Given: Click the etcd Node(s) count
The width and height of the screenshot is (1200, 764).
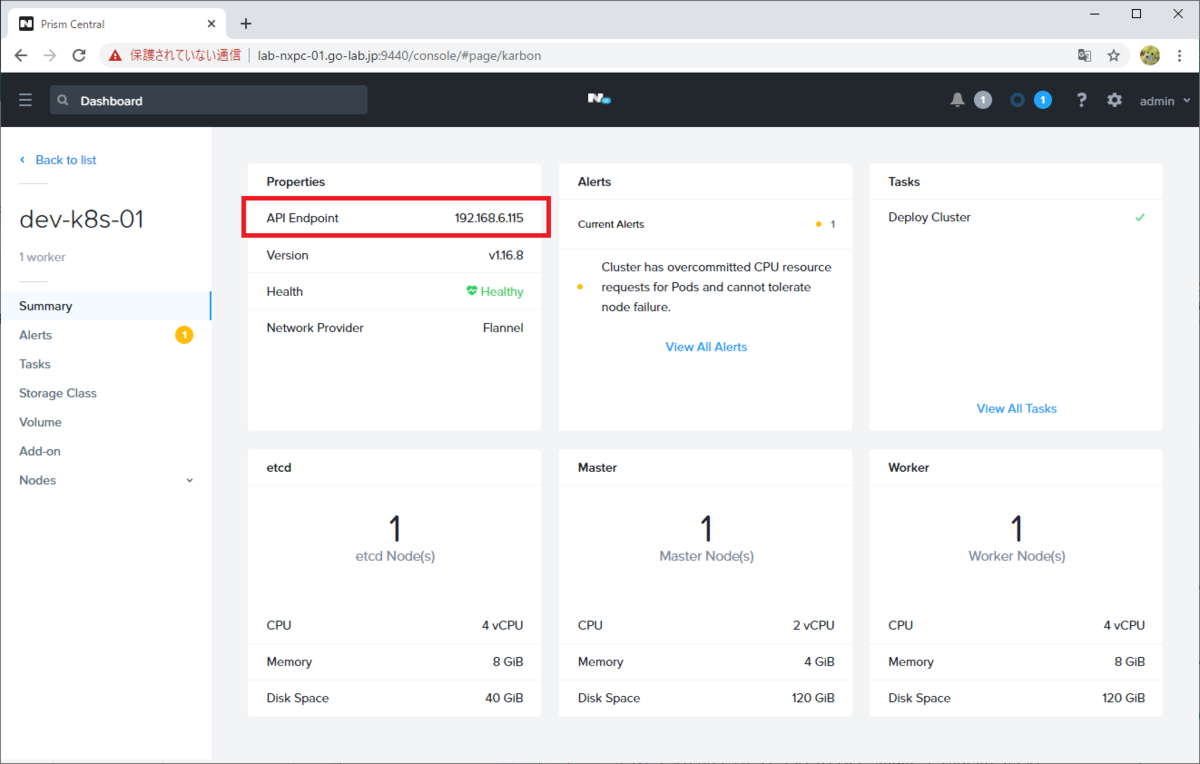Looking at the screenshot, I should [x=394, y=528].
